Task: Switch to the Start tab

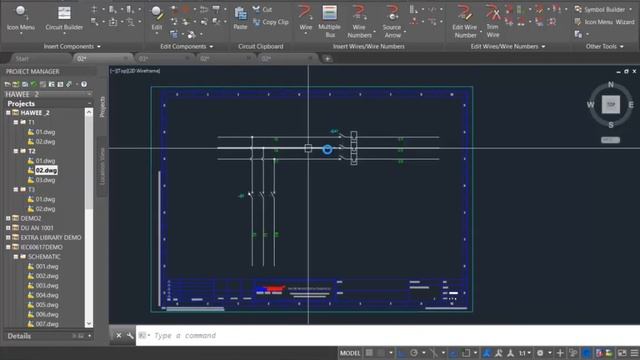Action: tap(22, 59)
